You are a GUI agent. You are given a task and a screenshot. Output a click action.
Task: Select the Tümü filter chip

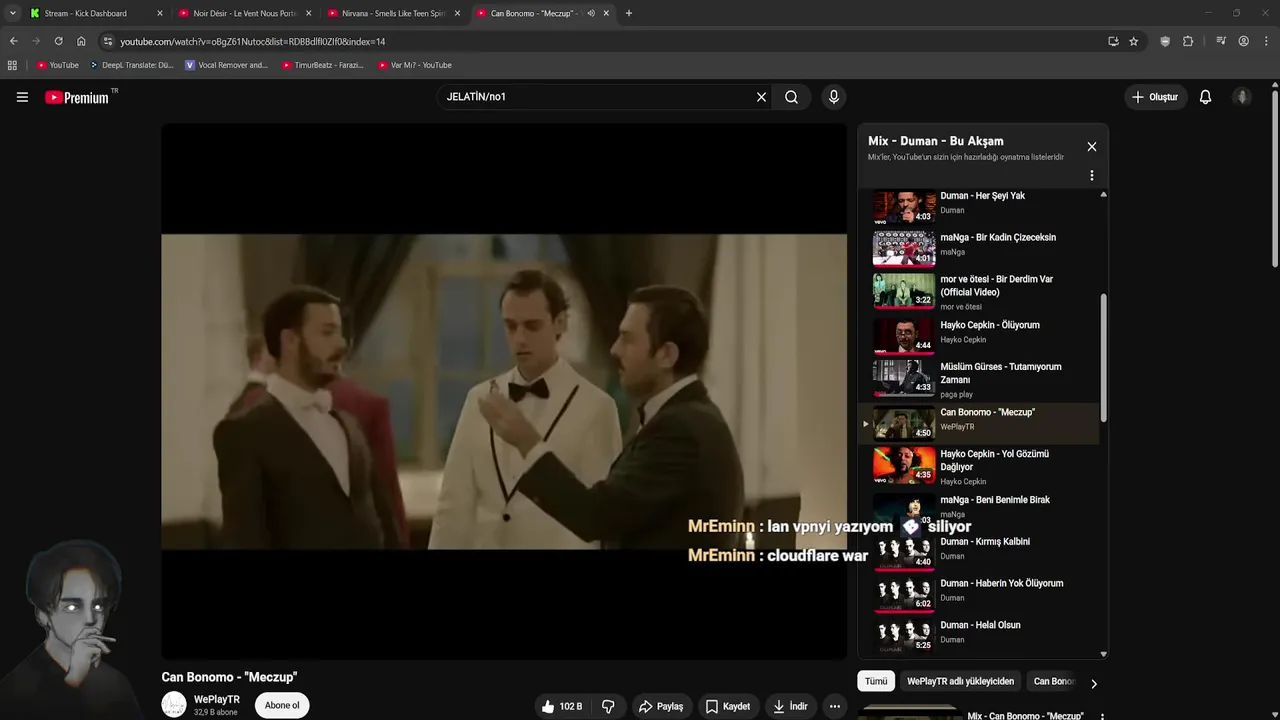876,681
